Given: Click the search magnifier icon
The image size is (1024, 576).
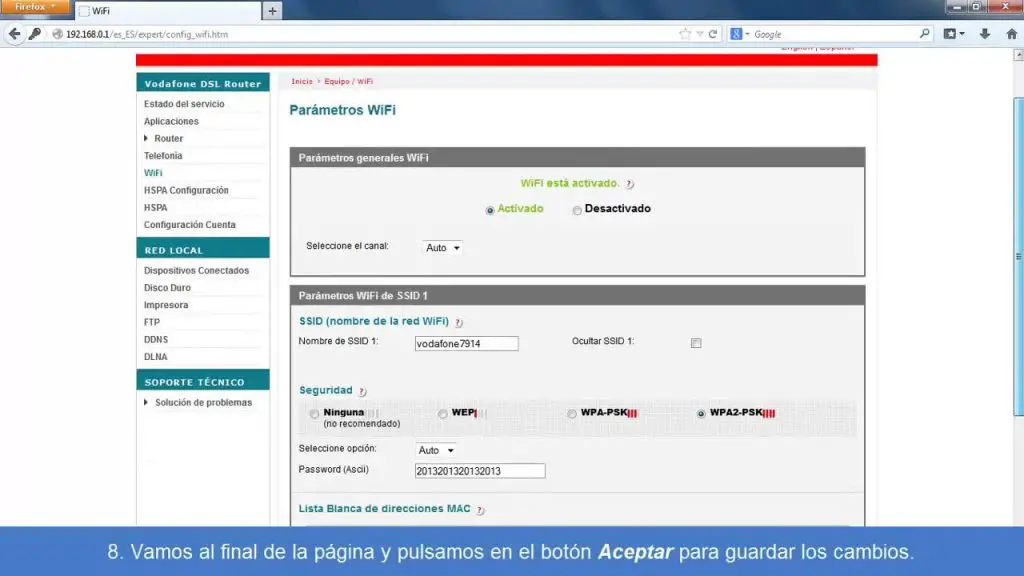Looking at the screenshot, I should [925, 33].
